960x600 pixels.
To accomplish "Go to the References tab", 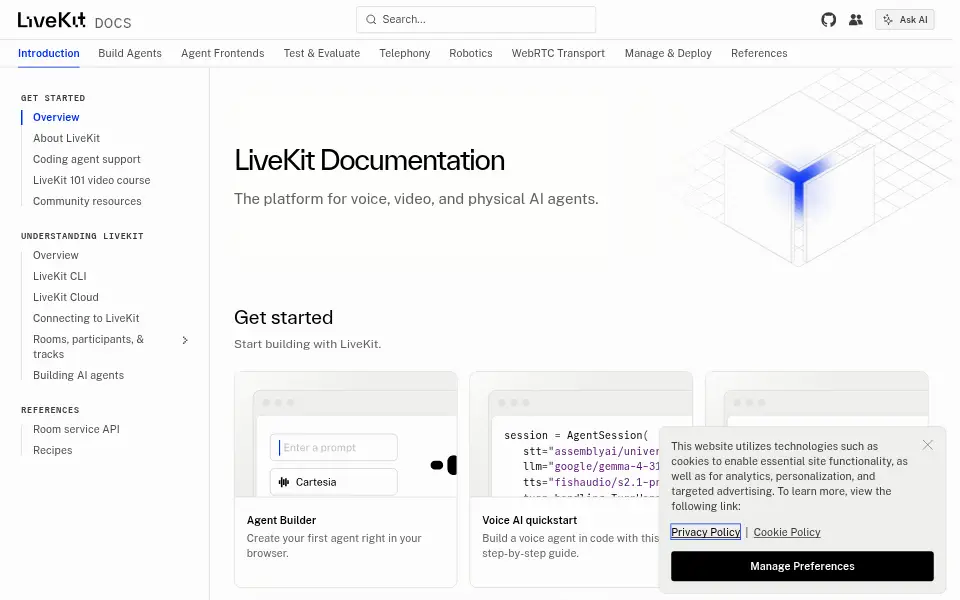I will pyautogui.click(x=759, y=53).
